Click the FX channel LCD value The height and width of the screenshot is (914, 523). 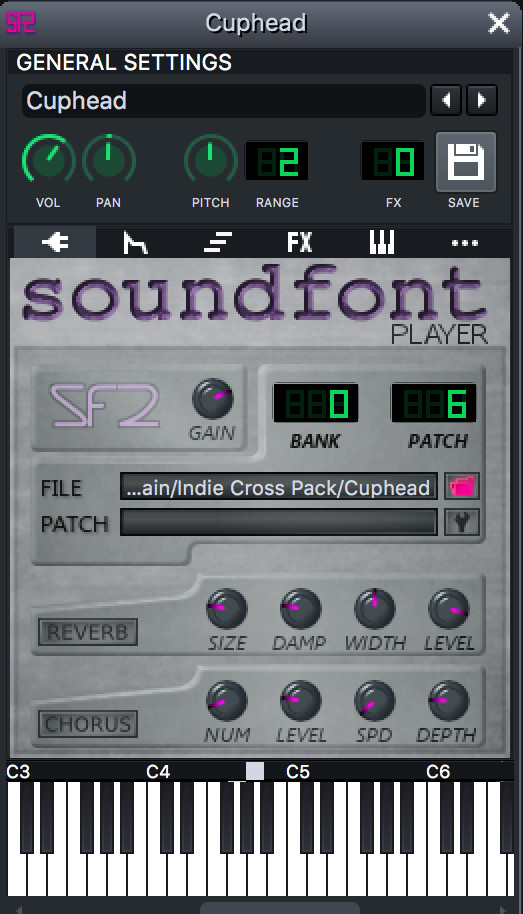[393, 161]
